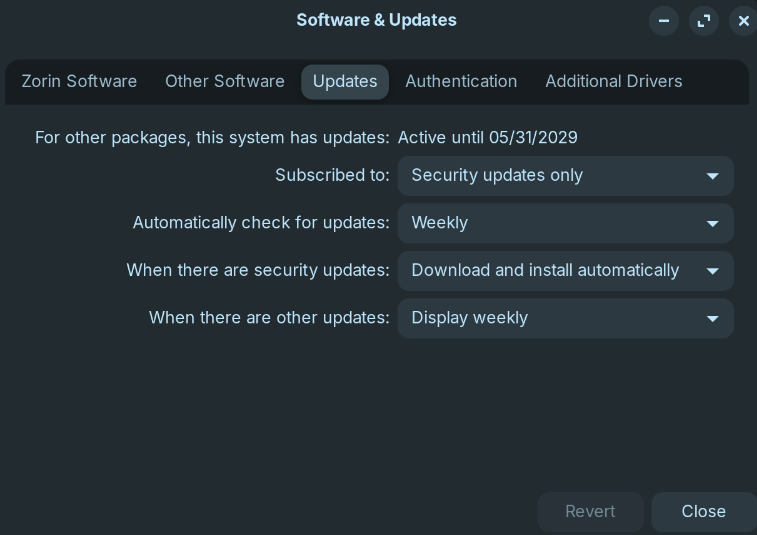Screen dimensions: 757x535
Task: Open the Other Software tab
Action: pos(225,82)
